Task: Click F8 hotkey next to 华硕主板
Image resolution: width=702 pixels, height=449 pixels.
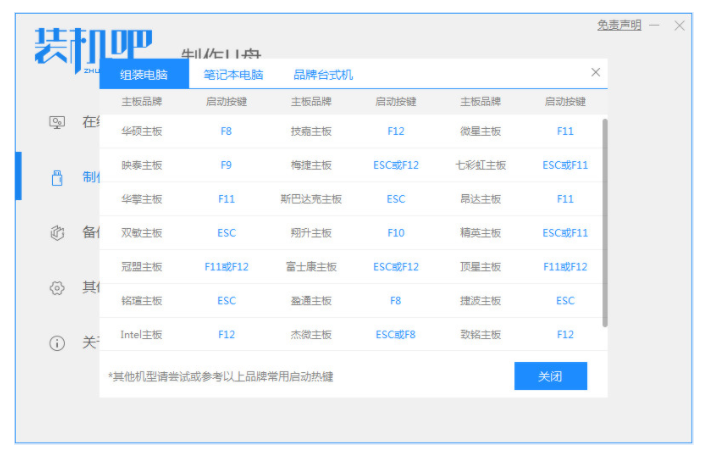Action: tap(226, 131)
